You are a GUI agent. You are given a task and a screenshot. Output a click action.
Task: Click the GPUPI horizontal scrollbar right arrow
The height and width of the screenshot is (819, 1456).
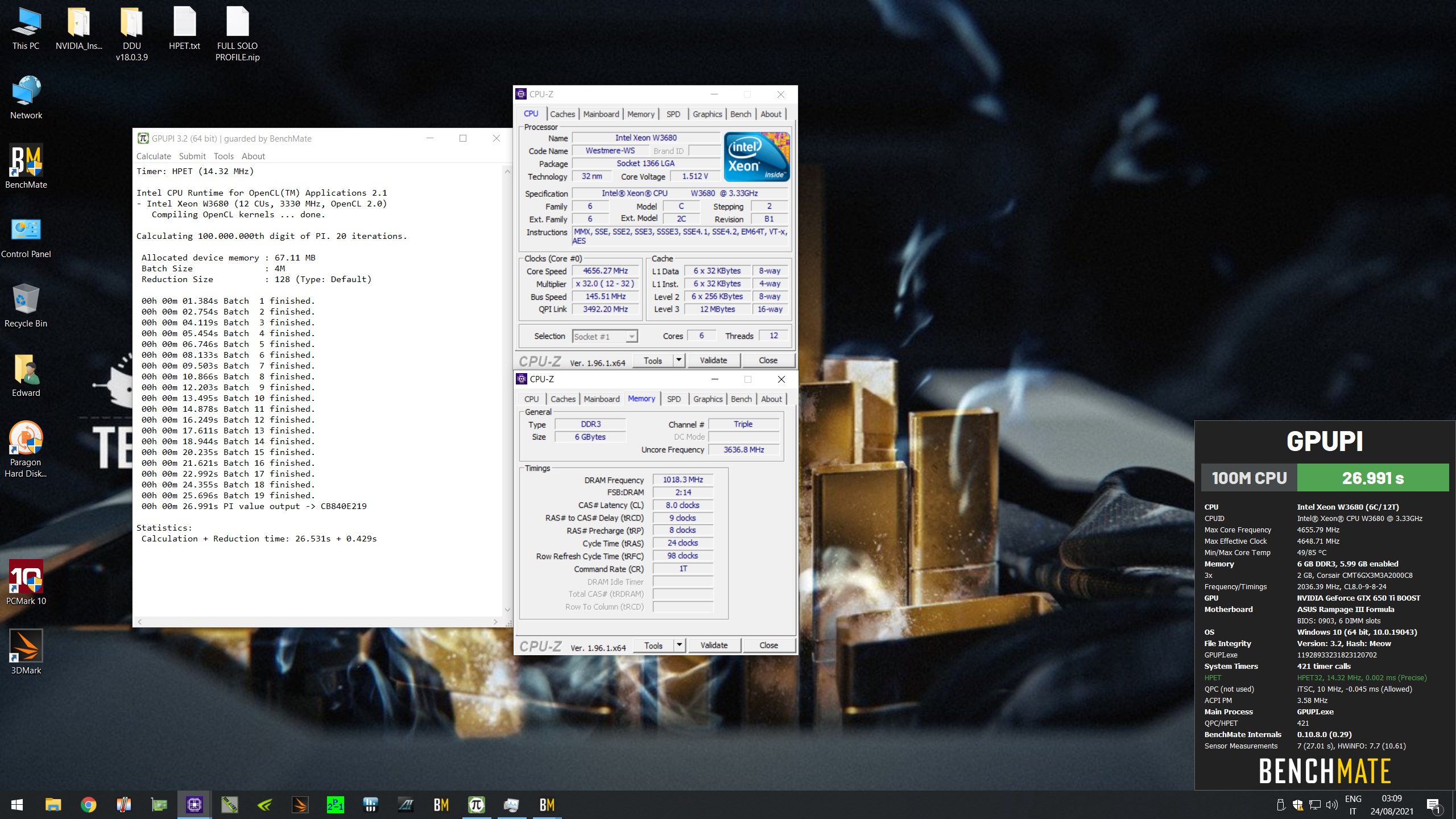tap(495, 622)
